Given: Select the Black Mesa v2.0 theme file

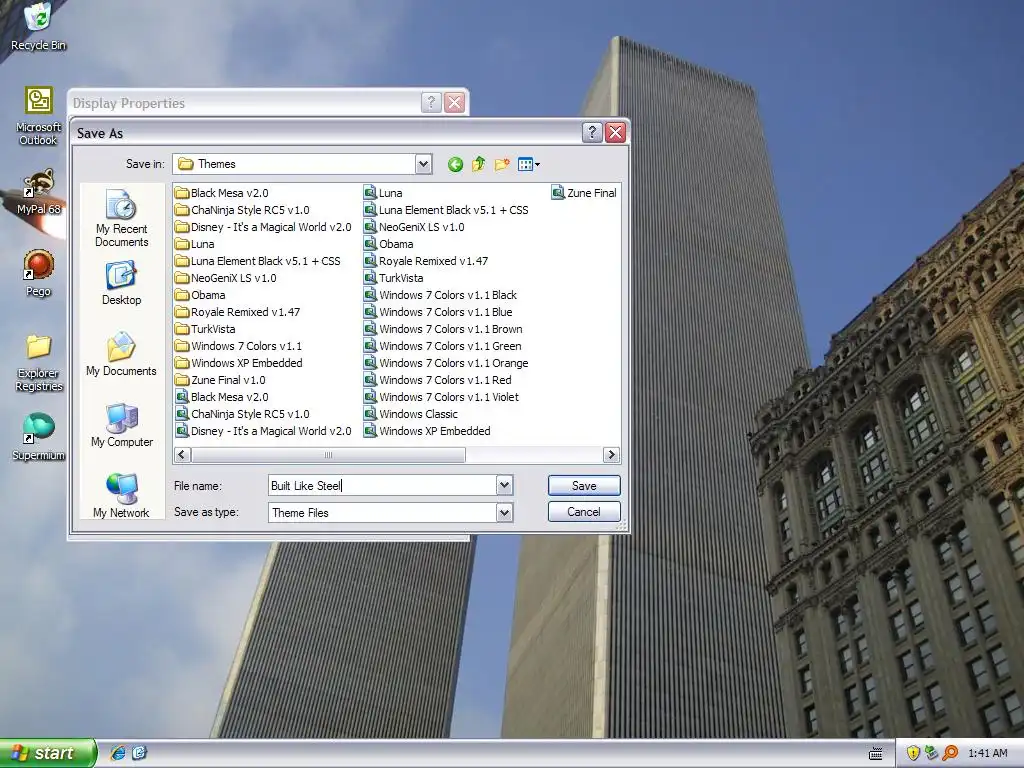Looking at the screenshot, I should pos(222,396).
